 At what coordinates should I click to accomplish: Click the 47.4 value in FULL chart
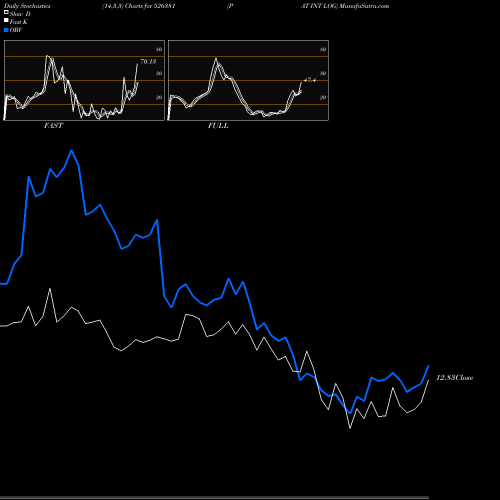click(x=310, y=80)
